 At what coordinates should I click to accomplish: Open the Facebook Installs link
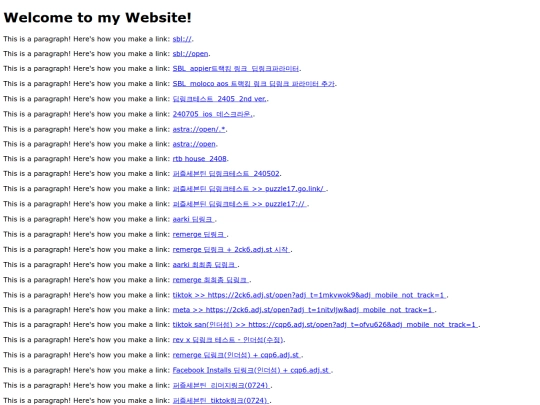coord(252,370)
